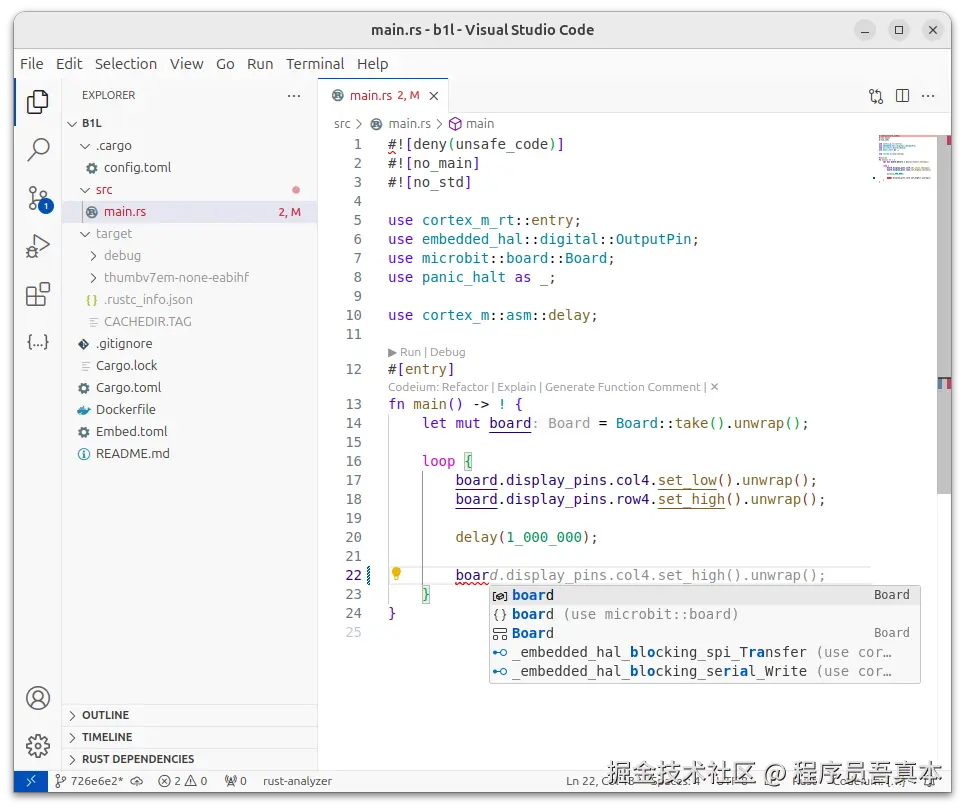The height and width of the screenshot is (809, 965).
Task: Click the Rust file icon in breadcrumb main.rs
Action: (x=376, y=124)
